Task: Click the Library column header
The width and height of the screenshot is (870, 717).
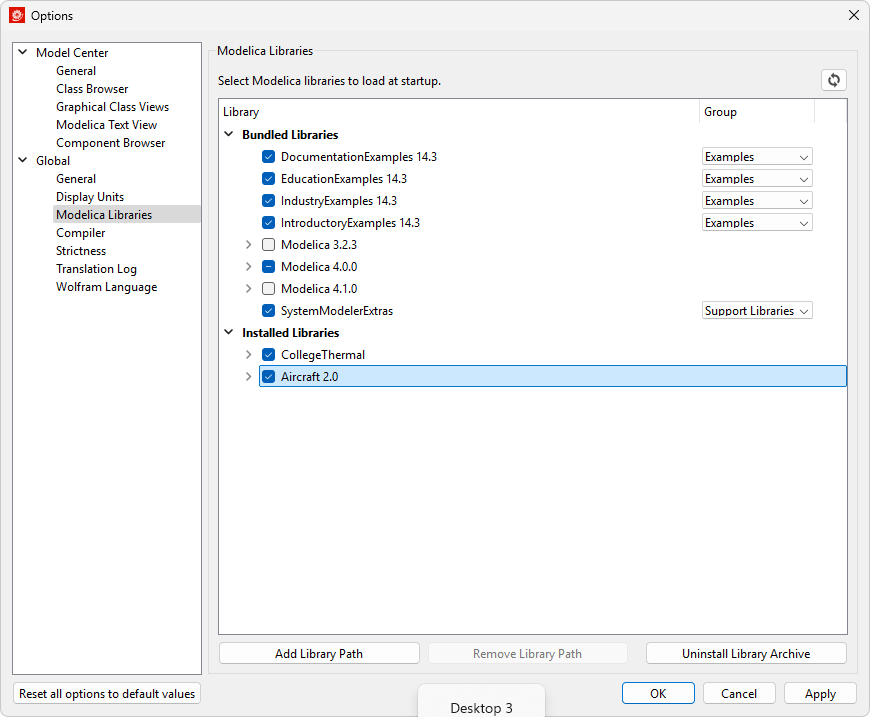Action: click(x=459, y=112)
